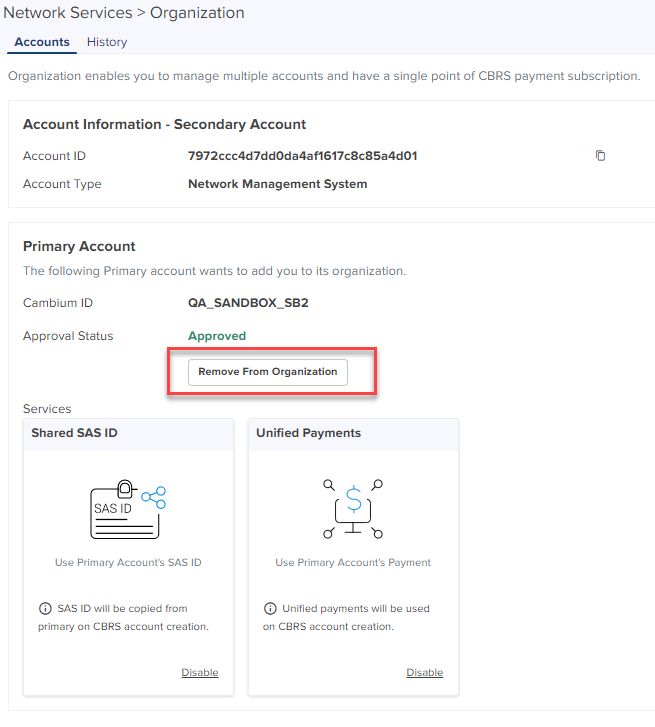Open the History tab
Image resolution: width=655 pixels, height=727 pixels.
(107, 42)
